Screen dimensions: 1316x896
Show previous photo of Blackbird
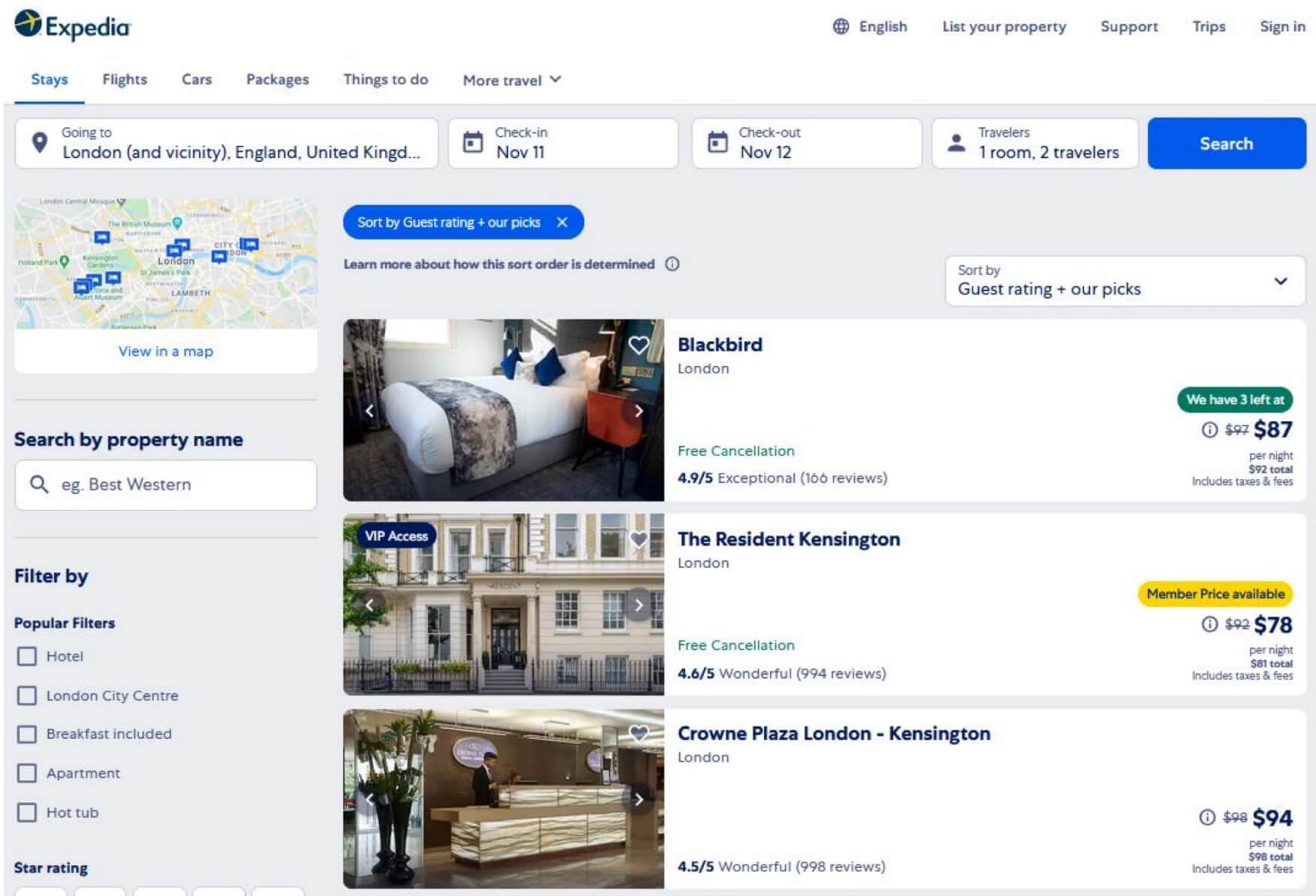click(x=369, y=410)
